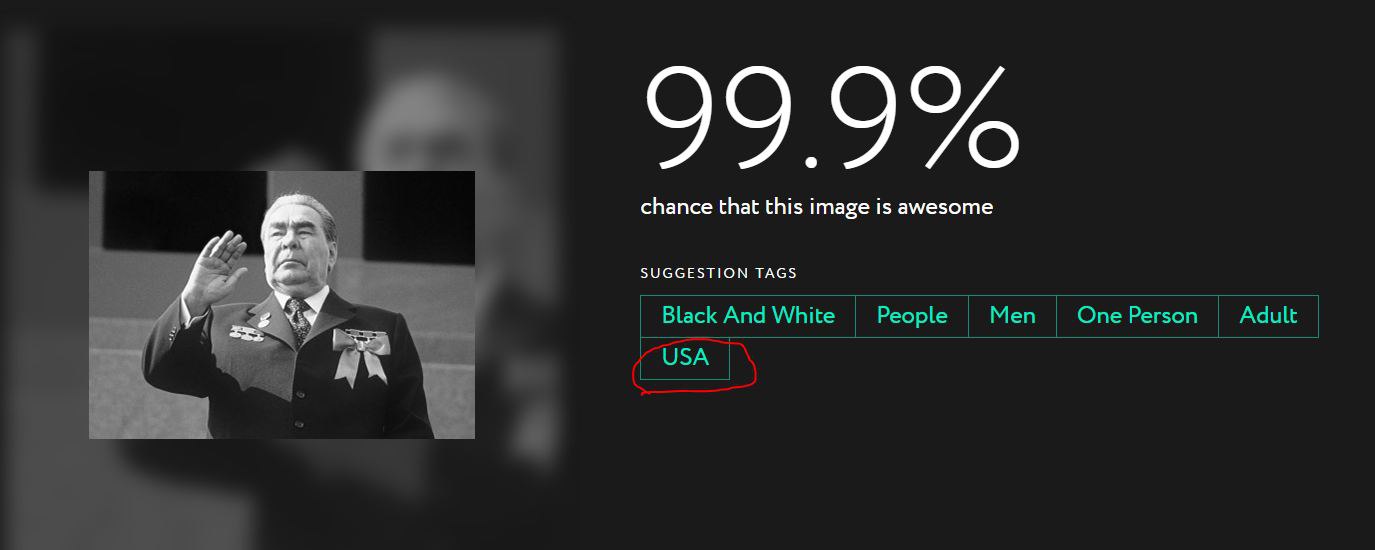This screenshot has width=1375, height=550.
Task: Click the ribbon bow on the jacket
Action: (x=360, y=357)
